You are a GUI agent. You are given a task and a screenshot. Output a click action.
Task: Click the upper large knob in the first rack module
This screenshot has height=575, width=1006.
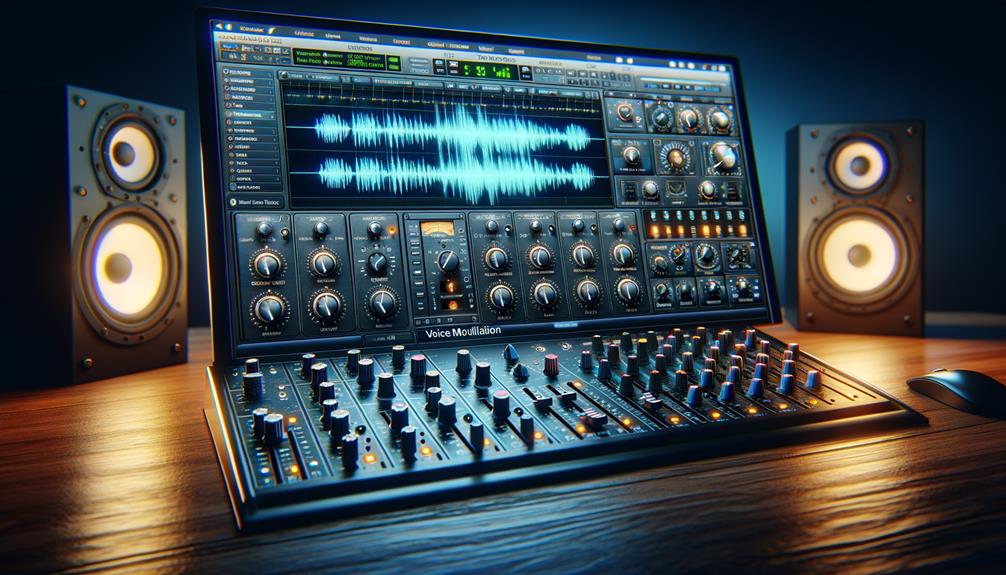[267, 264]
